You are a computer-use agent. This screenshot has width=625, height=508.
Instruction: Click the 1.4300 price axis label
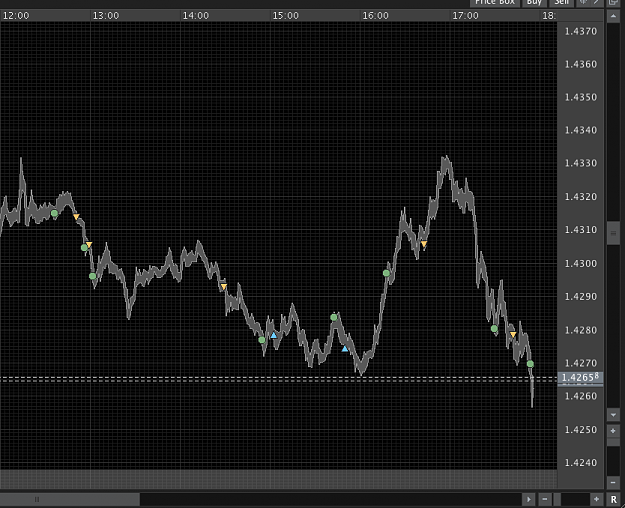(581, 264)
